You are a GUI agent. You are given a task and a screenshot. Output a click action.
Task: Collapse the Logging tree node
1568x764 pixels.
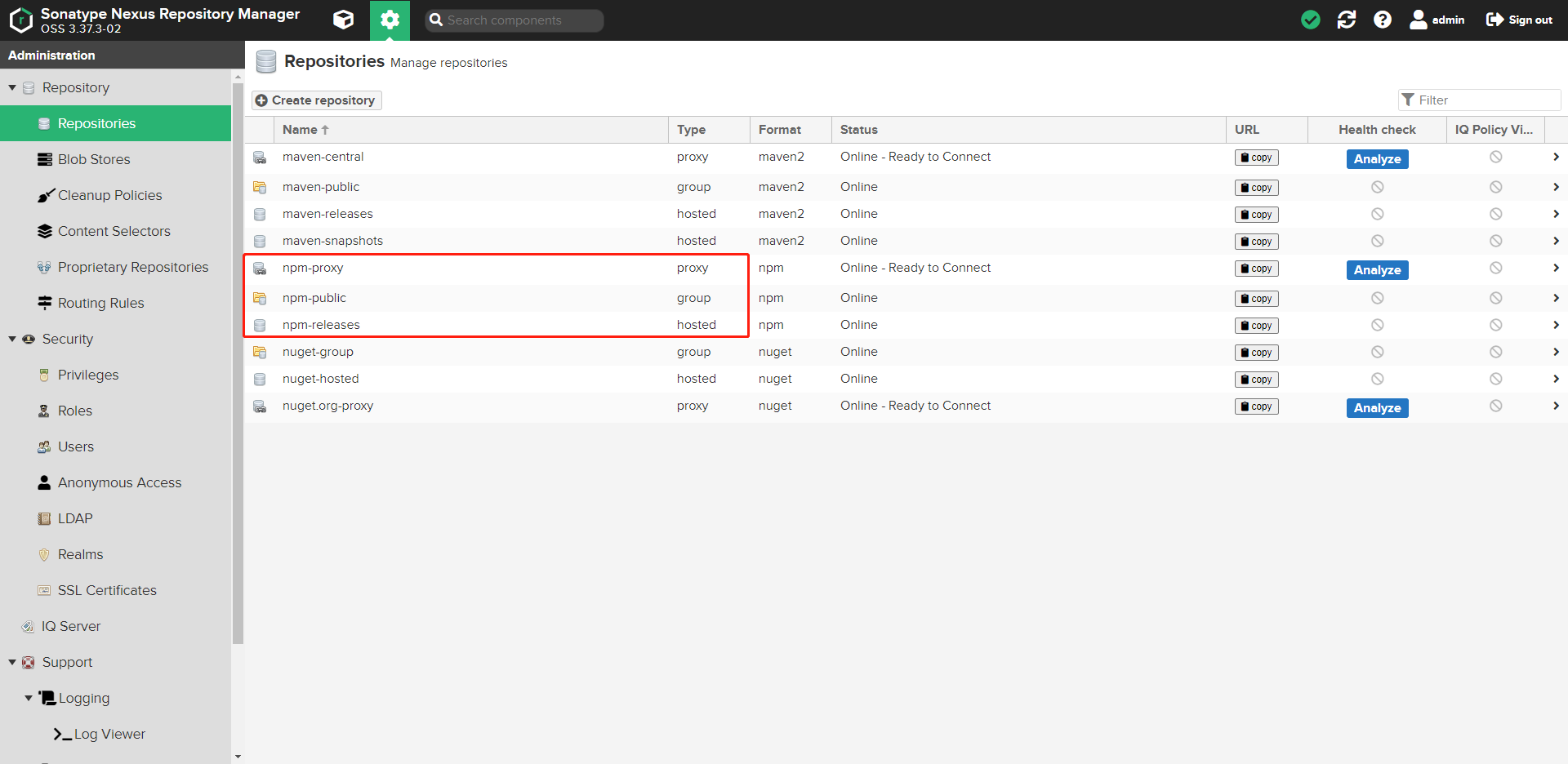tap(29, 698)
